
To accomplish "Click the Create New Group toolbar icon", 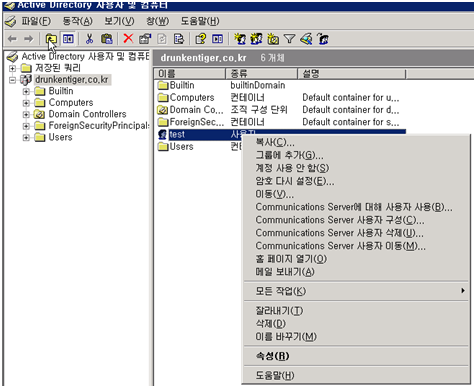I will pos(256,39).
